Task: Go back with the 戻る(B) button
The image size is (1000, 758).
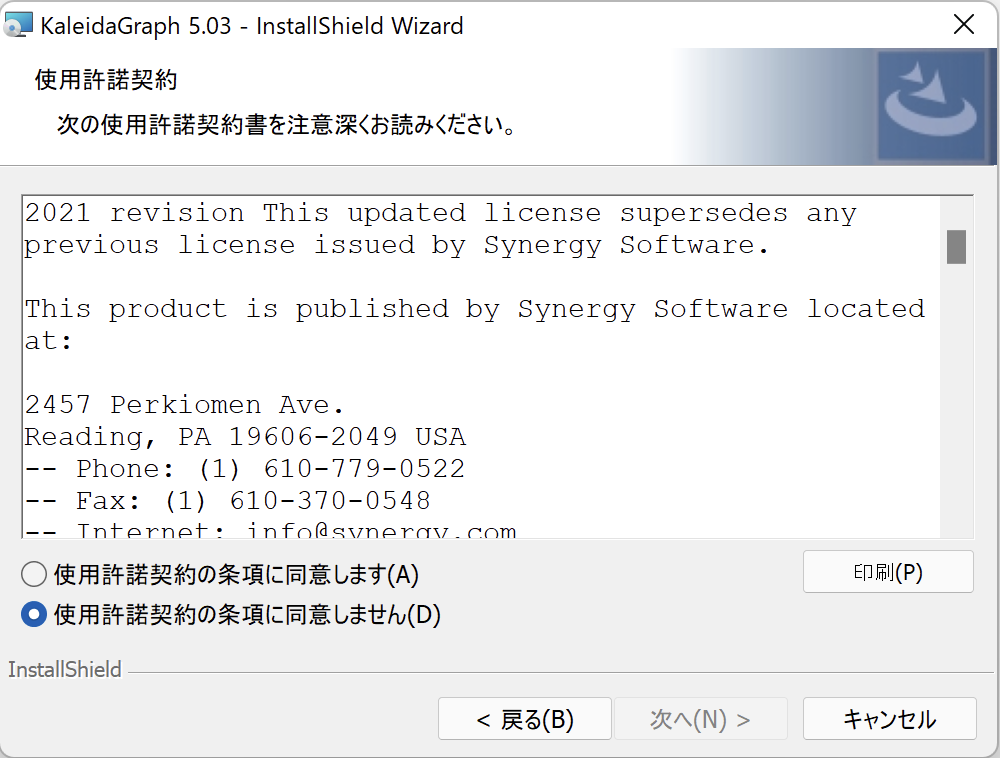Action: (x=524, y=719)
